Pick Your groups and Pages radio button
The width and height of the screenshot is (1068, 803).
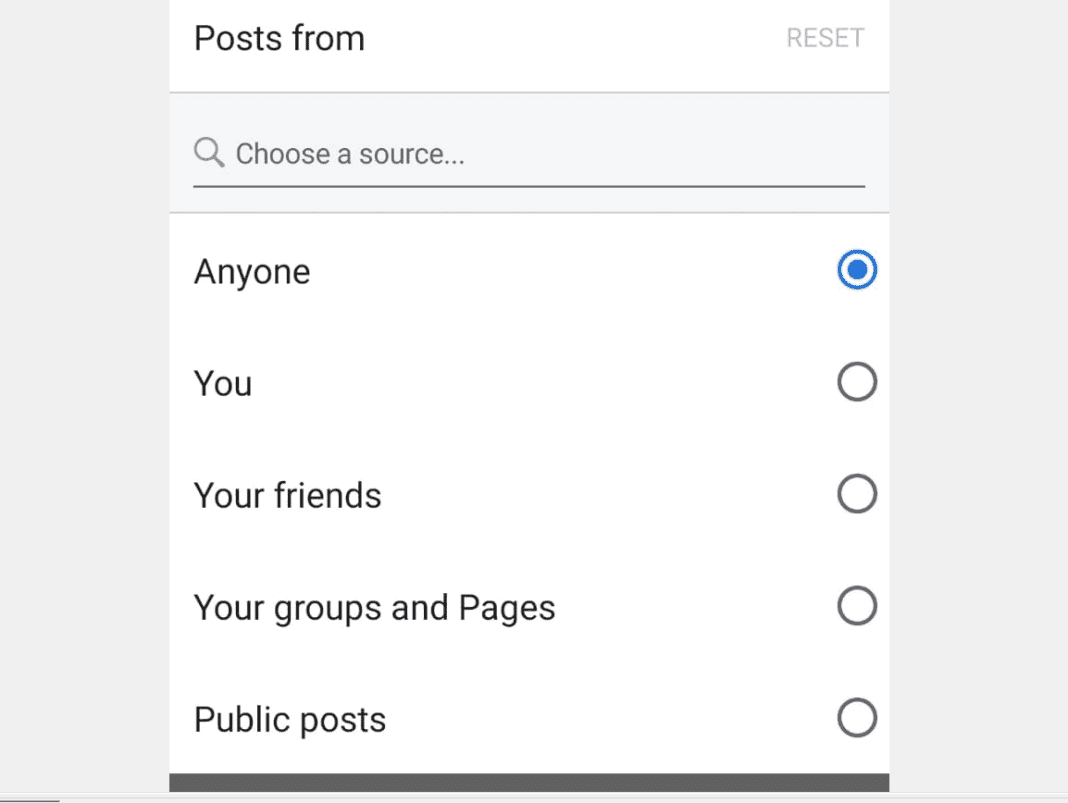tap(857, 605)
